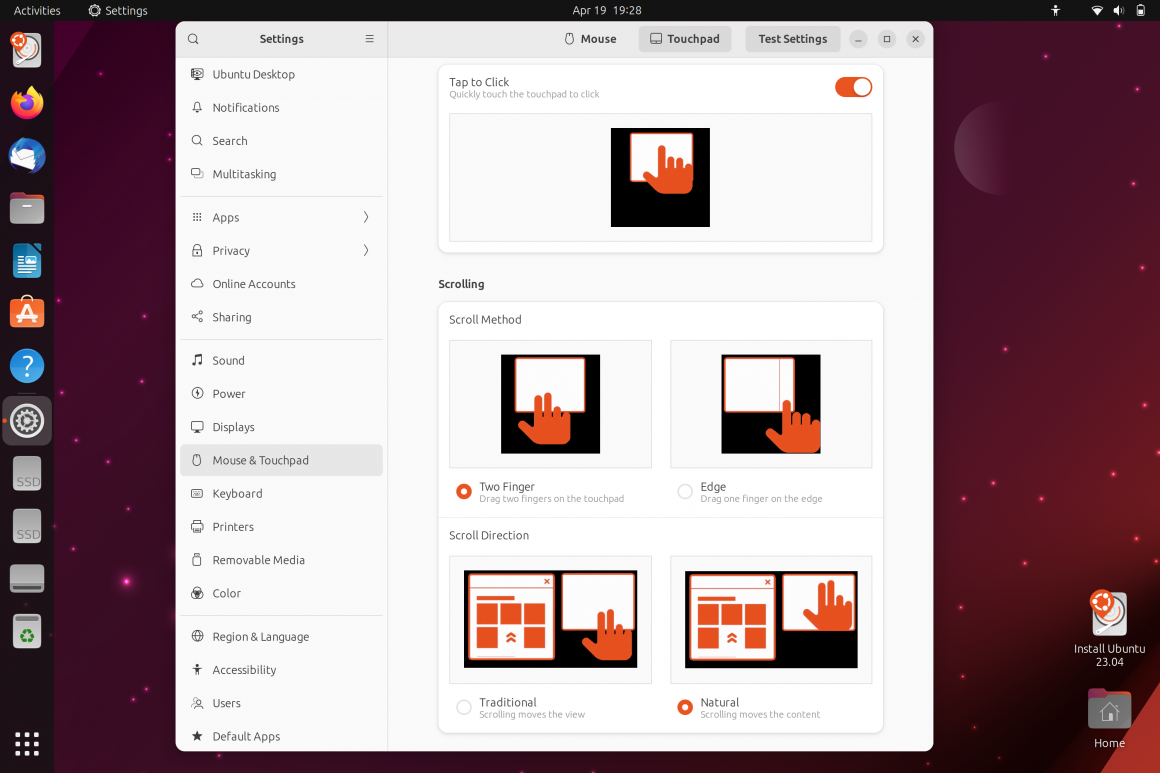Viewport: 1160px width, 773px height.
Task: Open the Color settings panel
Action: pyautogui.click(x=228, y=593)
